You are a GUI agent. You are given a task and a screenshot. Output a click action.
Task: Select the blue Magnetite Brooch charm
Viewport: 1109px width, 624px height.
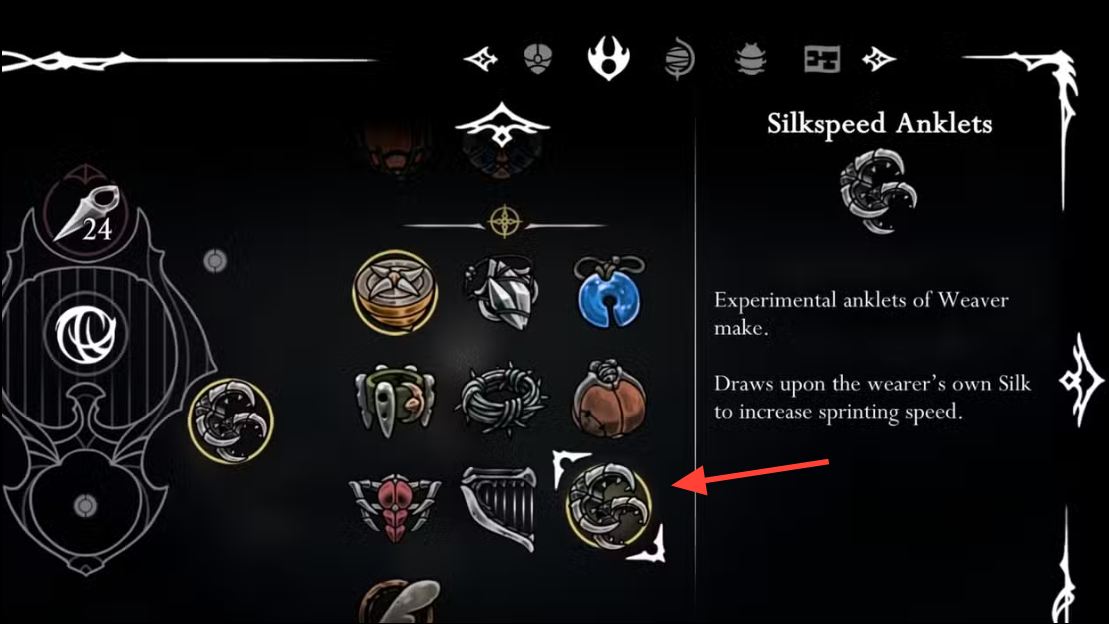point(609,292)
